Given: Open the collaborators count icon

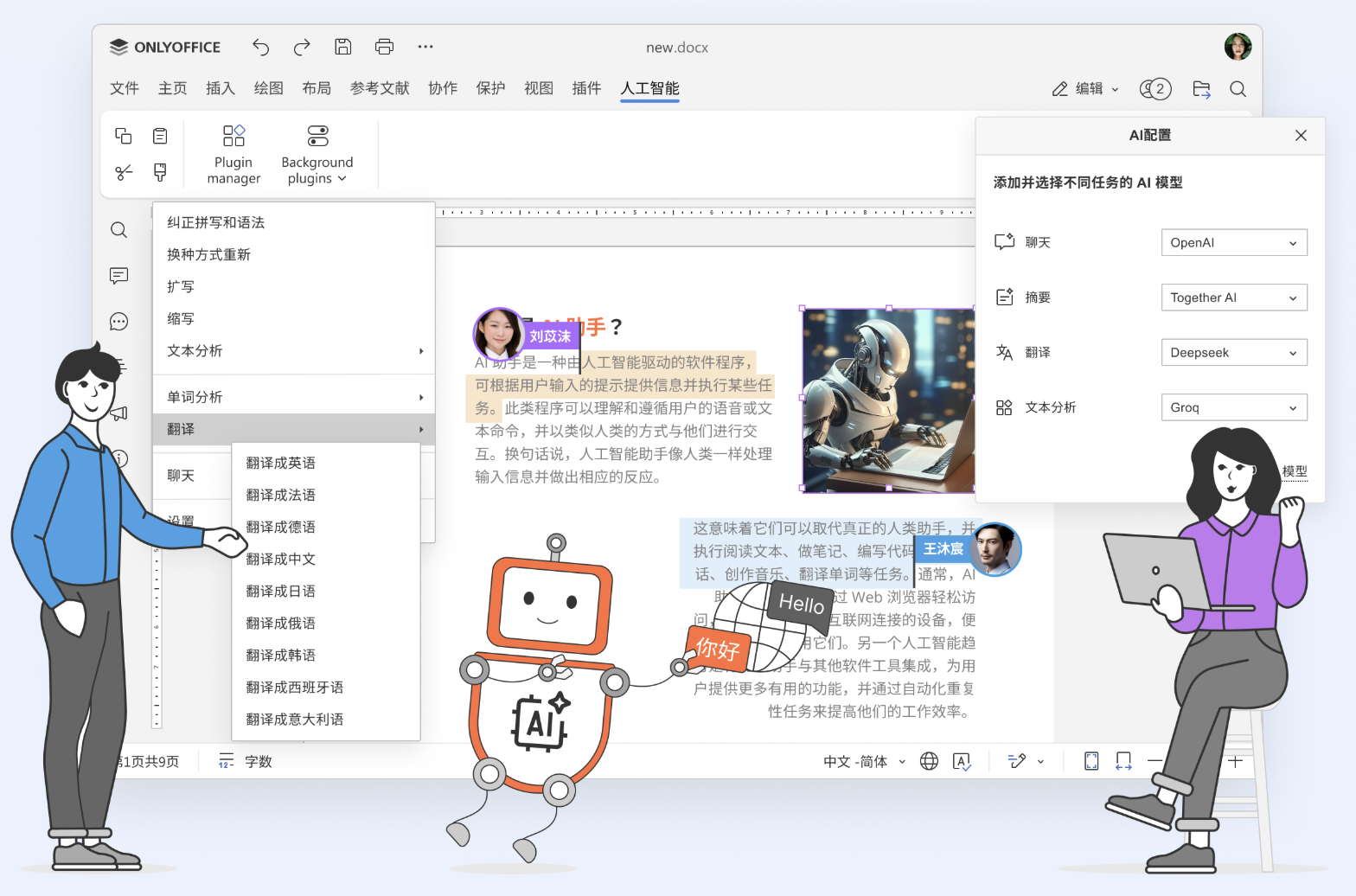Looking at the screenshot, I should point(1155,88).
